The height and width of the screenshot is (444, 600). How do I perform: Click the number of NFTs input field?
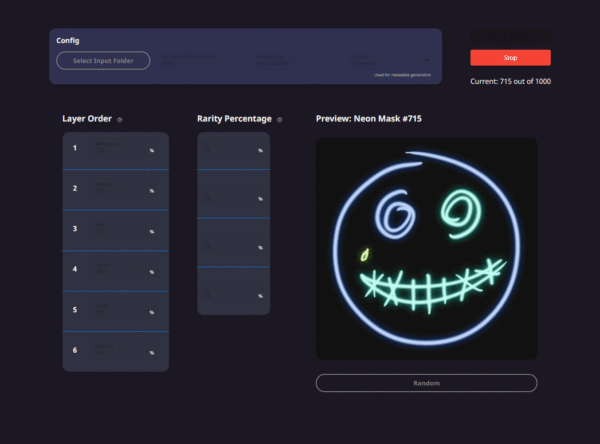click(x=201, y=60)
